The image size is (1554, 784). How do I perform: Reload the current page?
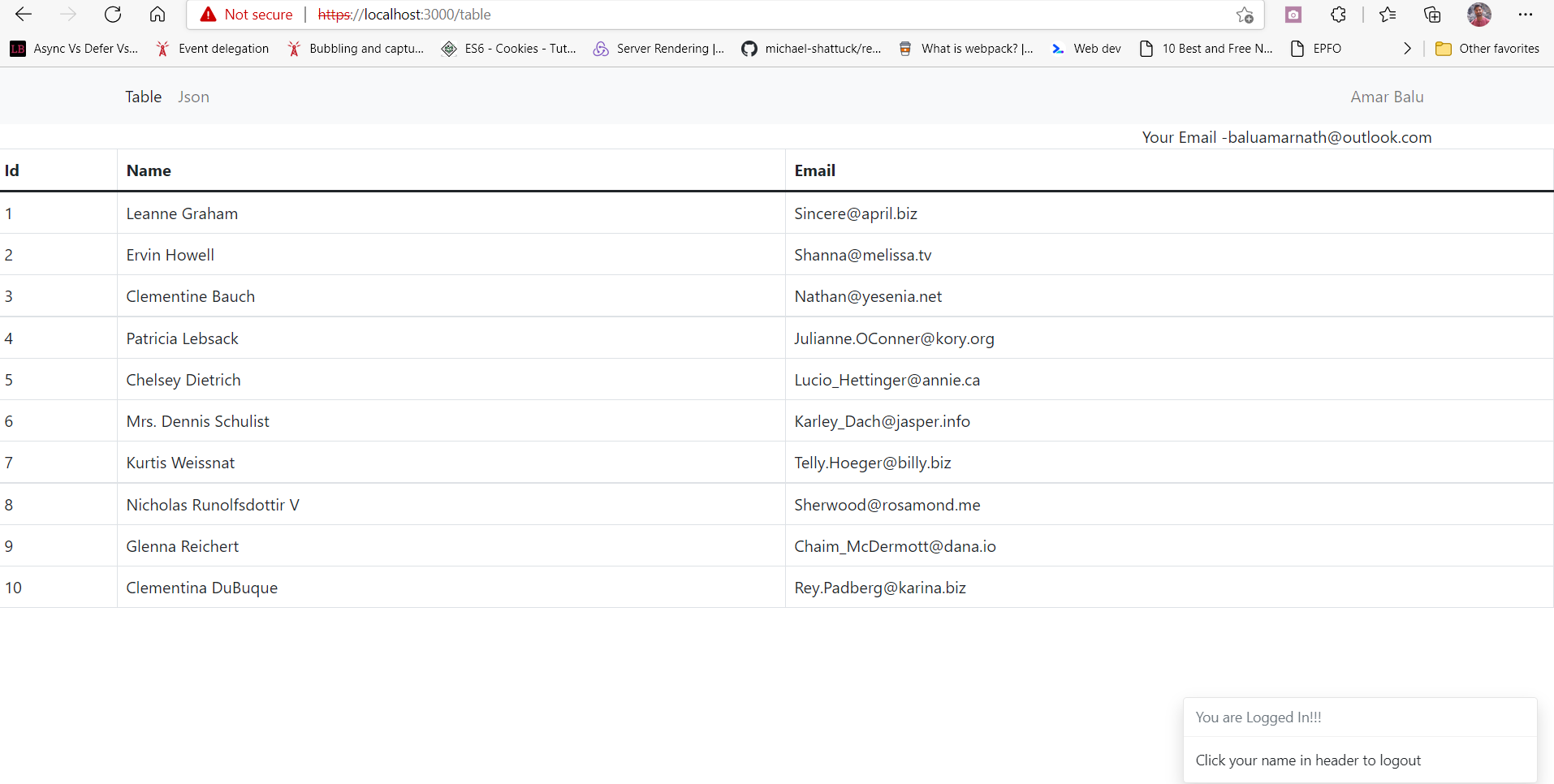point(113,14)
